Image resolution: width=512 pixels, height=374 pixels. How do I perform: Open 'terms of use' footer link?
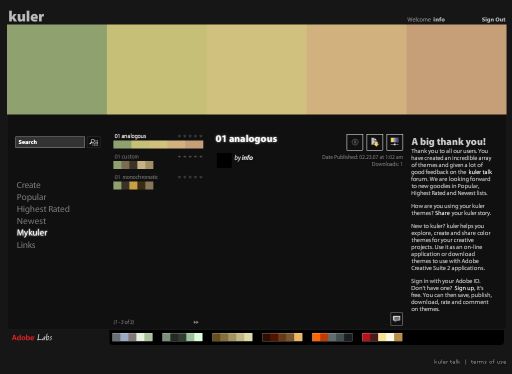click(x=488, y=362)
